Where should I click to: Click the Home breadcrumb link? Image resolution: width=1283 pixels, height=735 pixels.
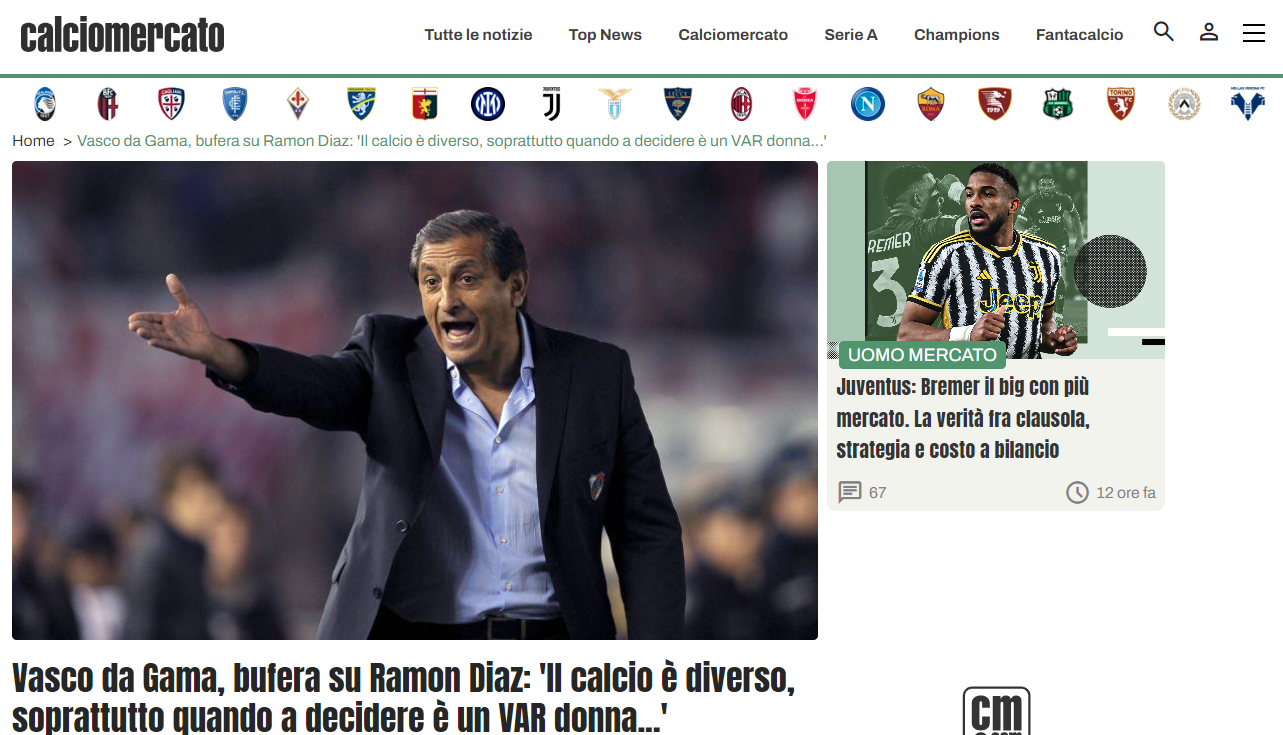tap(33, 141)
